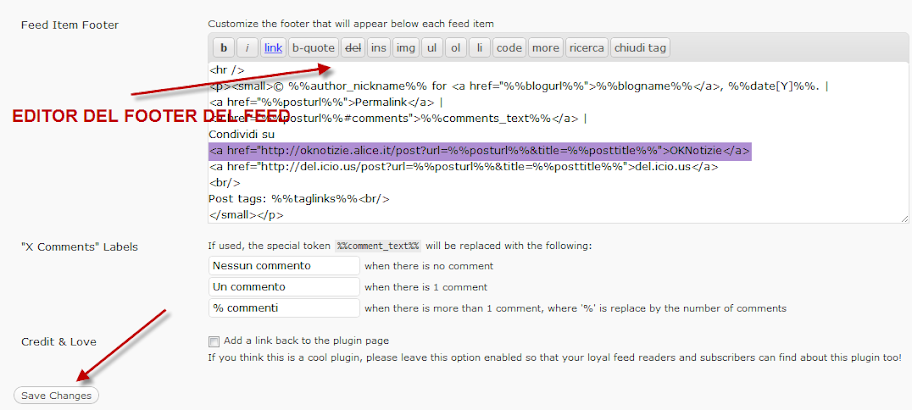Screen dimensions: 912x410
Task: Click the ins quicktag button
Action: click(379, 48)
